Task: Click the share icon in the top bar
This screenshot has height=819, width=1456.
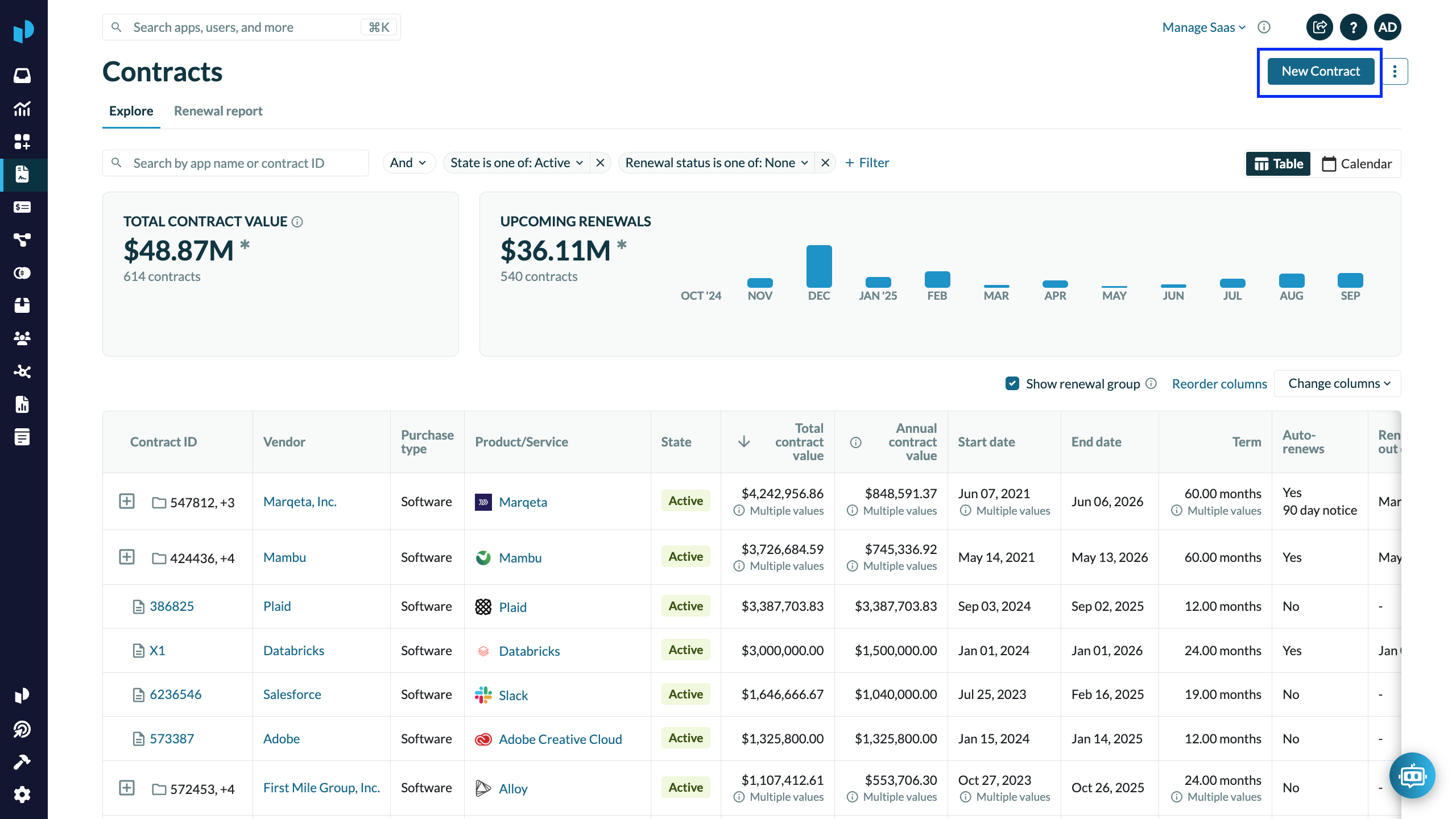Action: click(1319, 27)
